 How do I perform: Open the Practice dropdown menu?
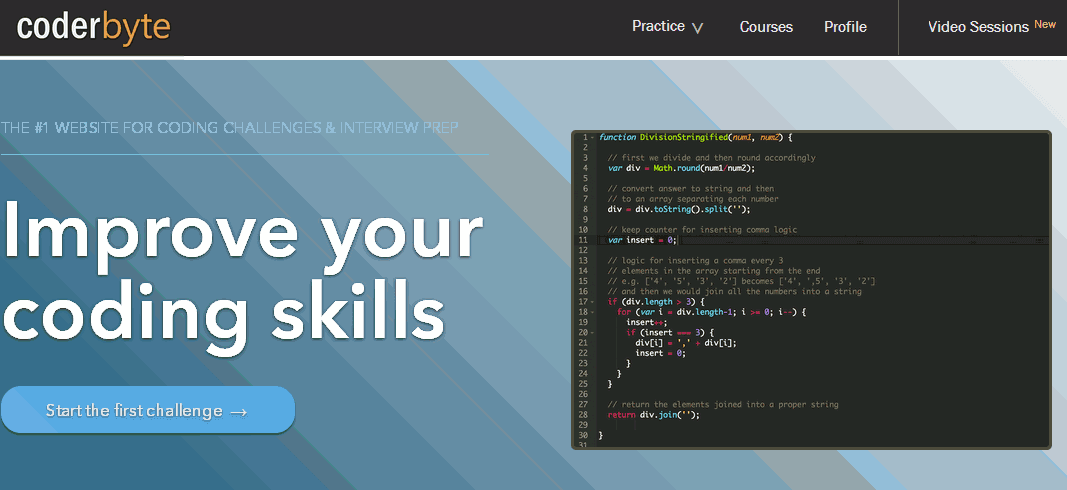point(667,27)
